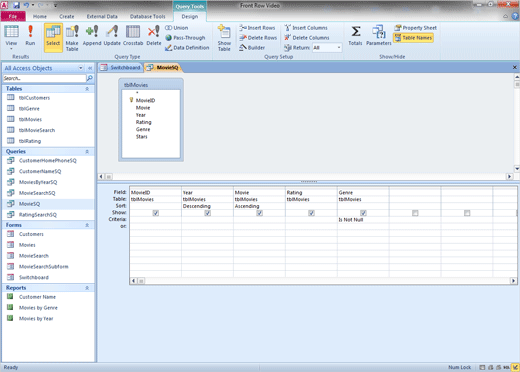Switch to the Home ribbon tab

coord(40,16)
